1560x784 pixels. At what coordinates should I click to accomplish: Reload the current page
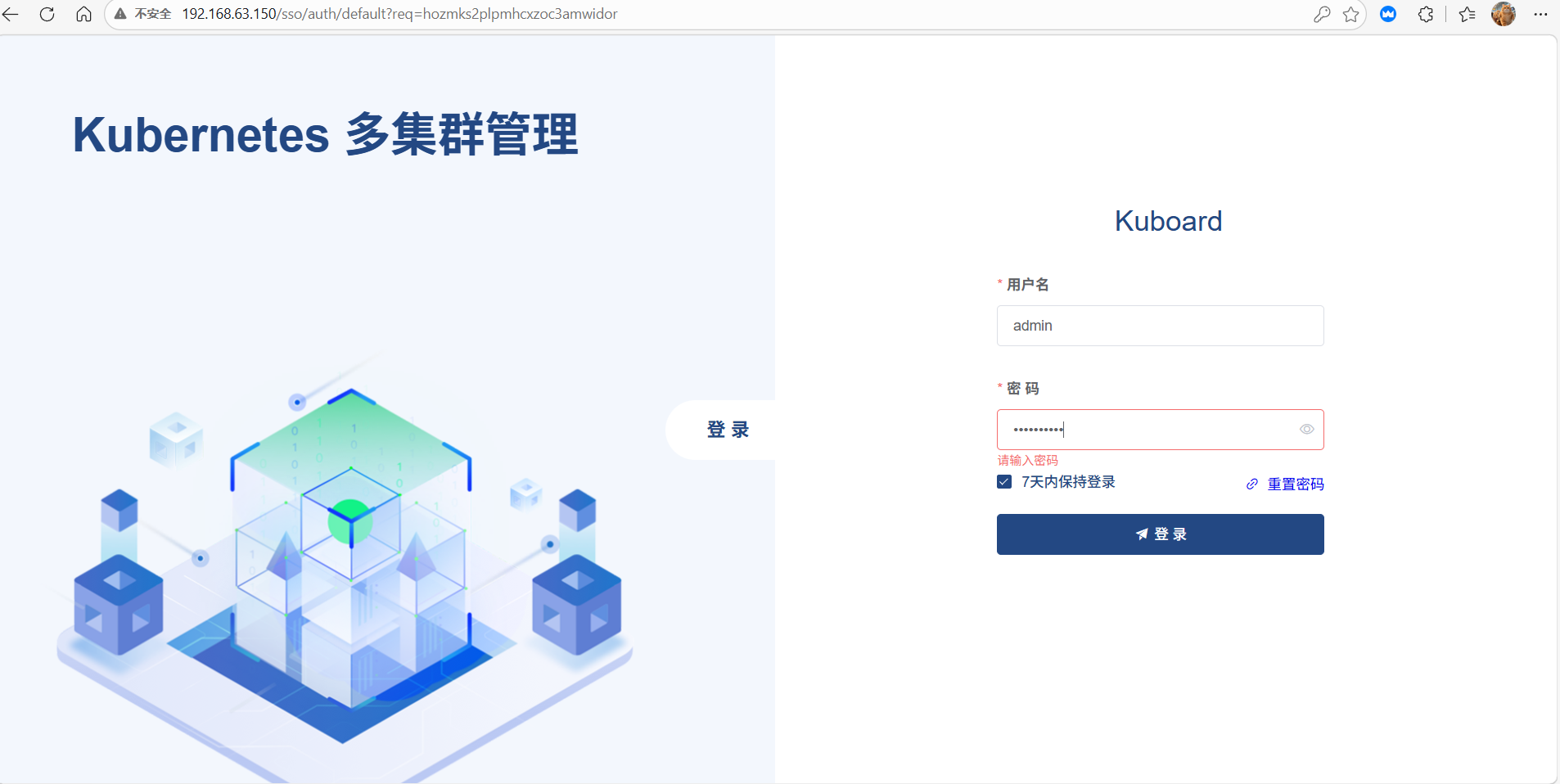coord(47,14)
